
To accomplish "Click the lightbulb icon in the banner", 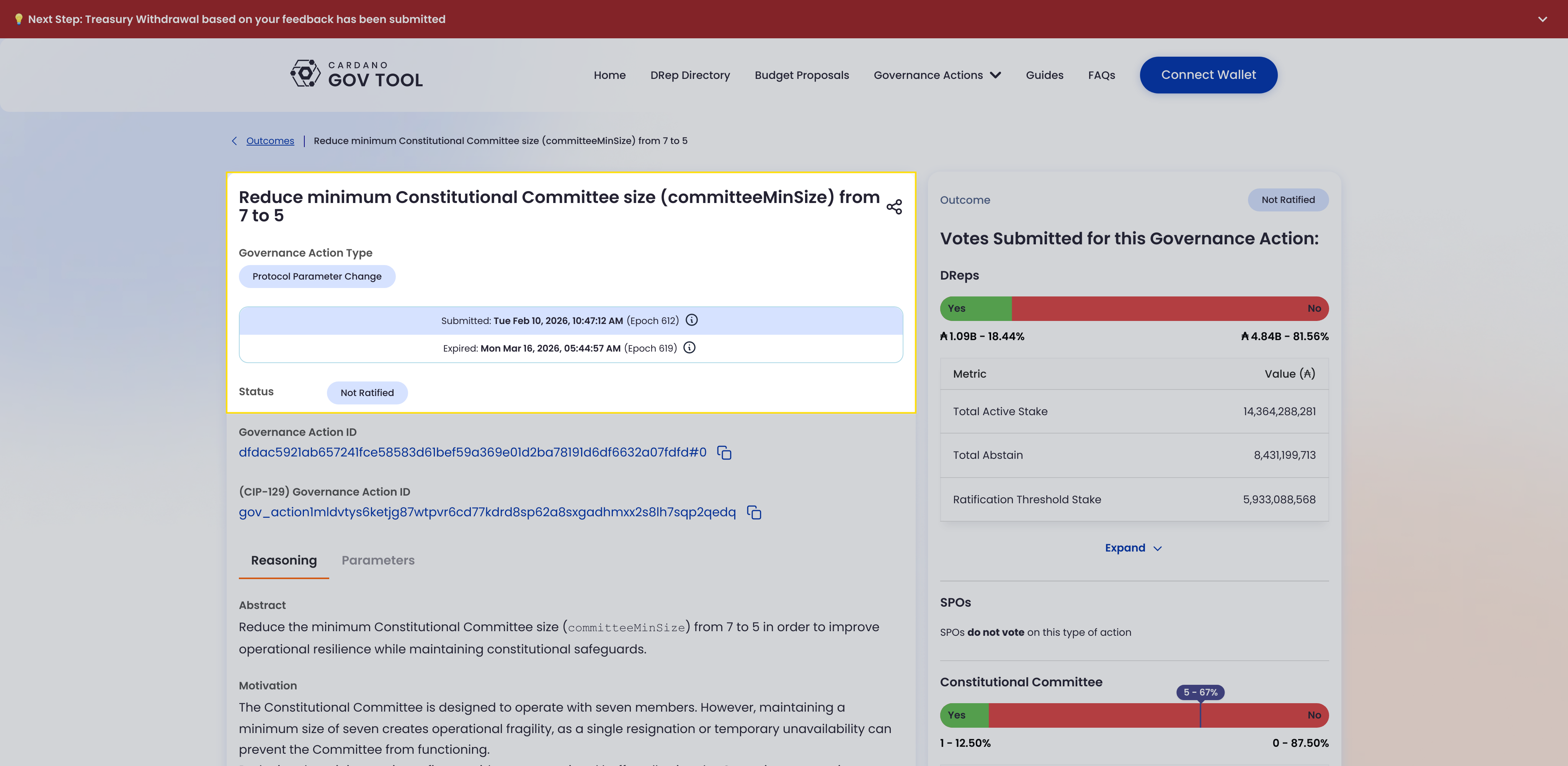I will point(18,19).
